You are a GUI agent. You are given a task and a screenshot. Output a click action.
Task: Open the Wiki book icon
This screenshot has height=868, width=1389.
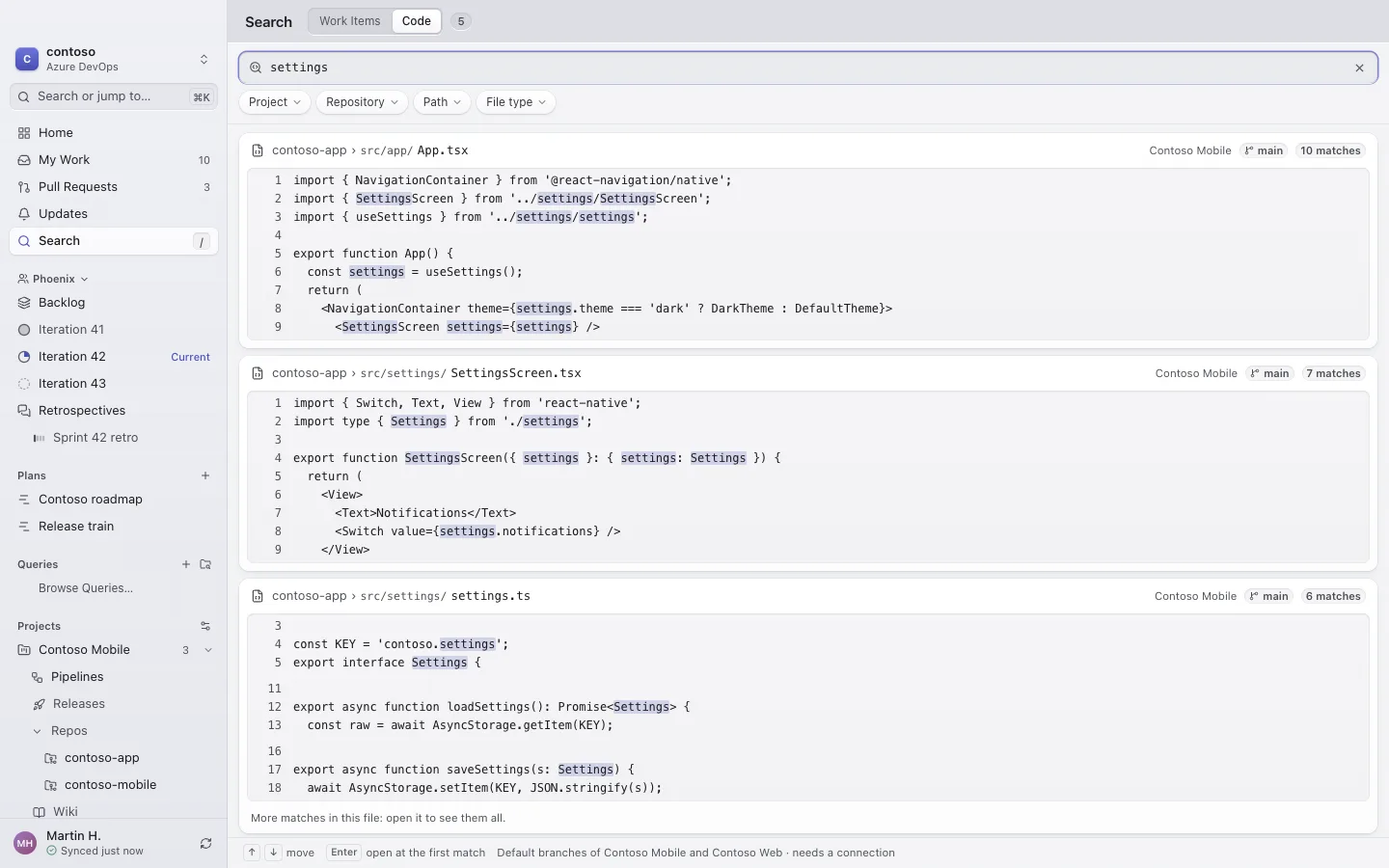[39, 812]
